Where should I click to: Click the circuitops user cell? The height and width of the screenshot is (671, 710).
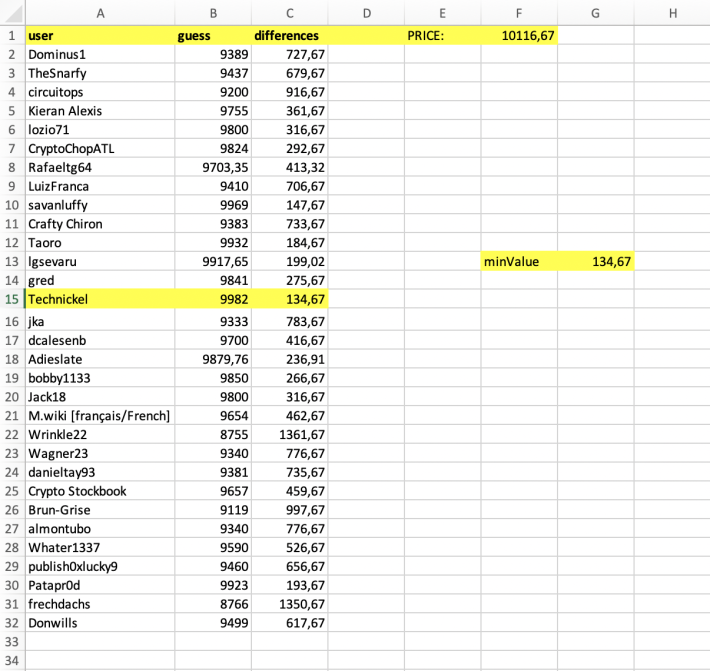(x=100, y=92)
